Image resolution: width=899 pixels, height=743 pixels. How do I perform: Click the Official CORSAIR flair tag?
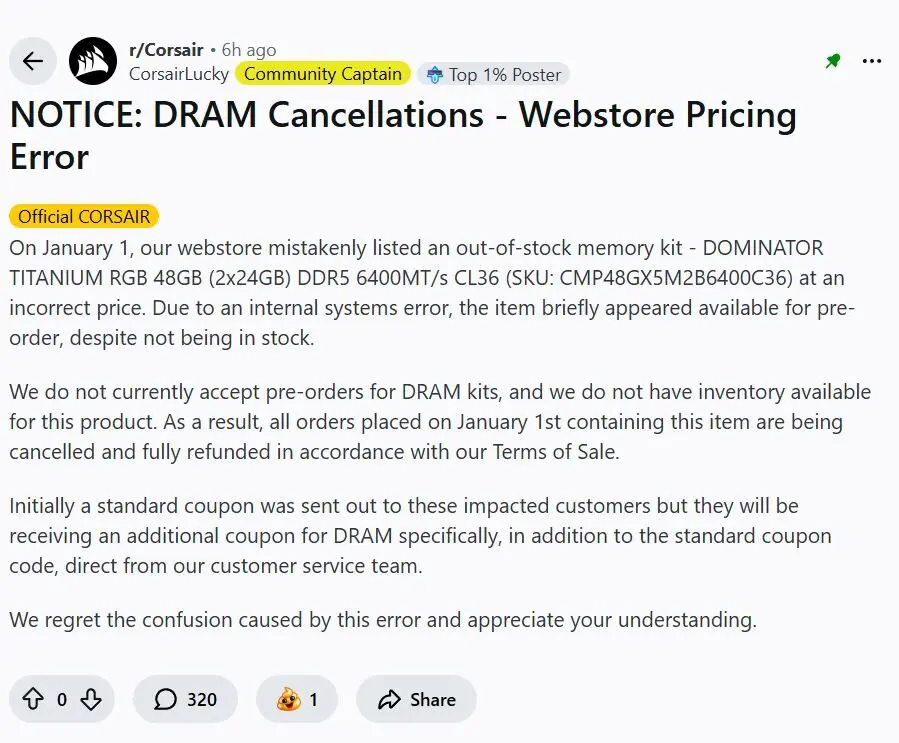click(84, 215)
